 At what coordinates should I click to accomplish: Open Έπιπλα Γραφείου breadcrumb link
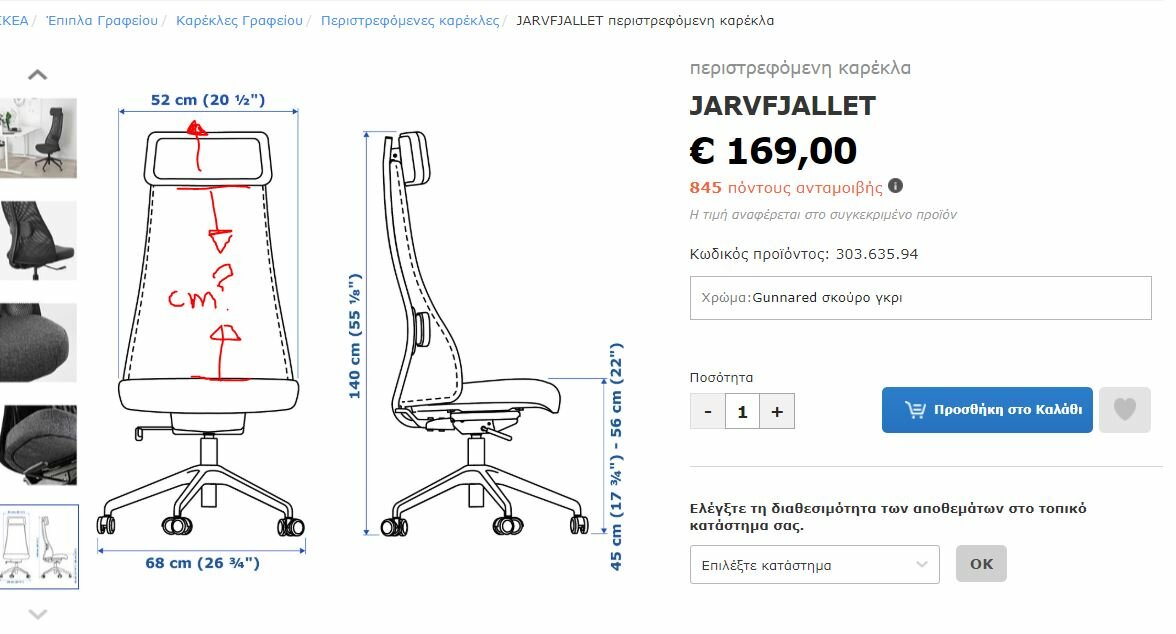point(102,20)
